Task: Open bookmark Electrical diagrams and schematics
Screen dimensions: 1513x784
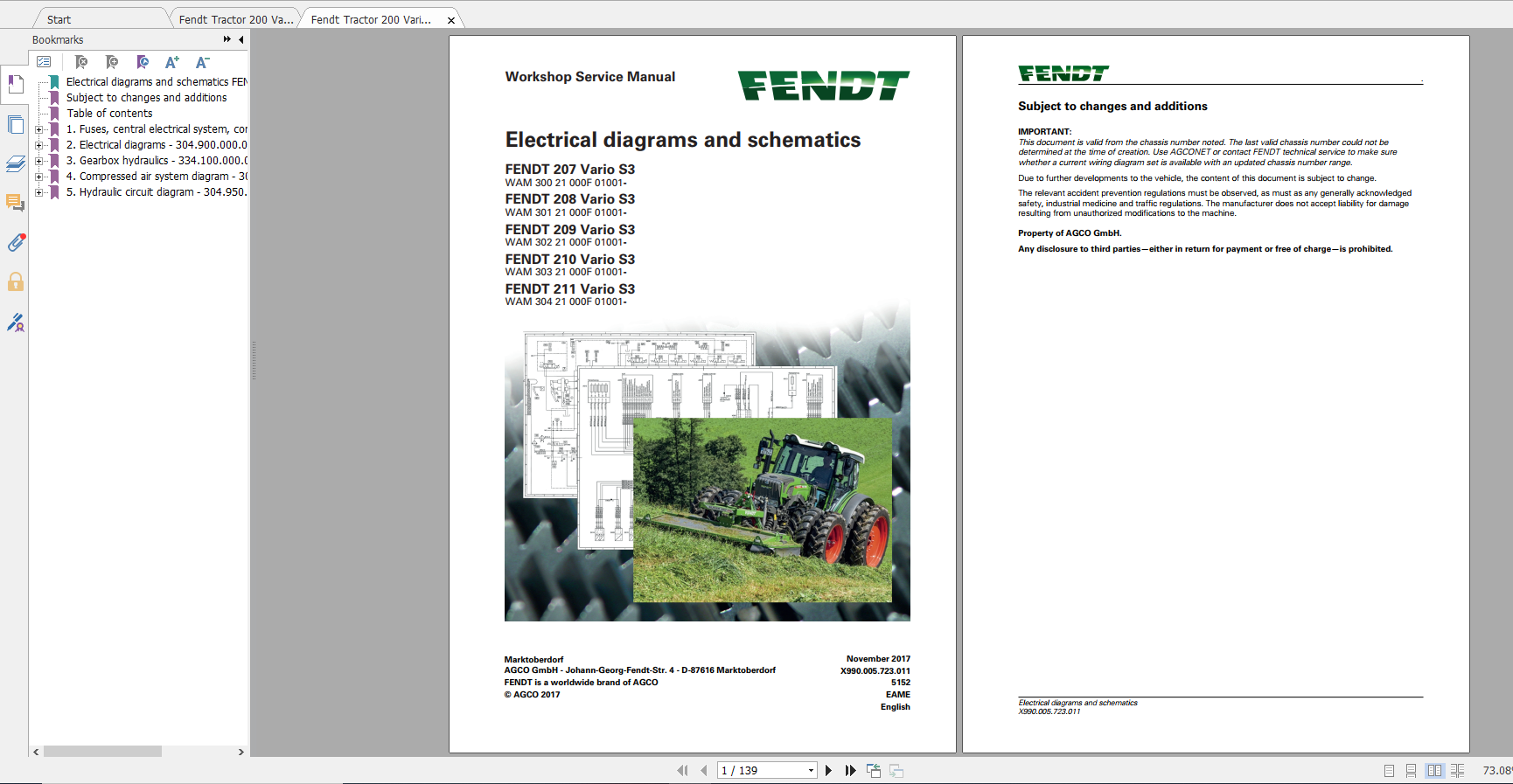Action: click(157, 82)
